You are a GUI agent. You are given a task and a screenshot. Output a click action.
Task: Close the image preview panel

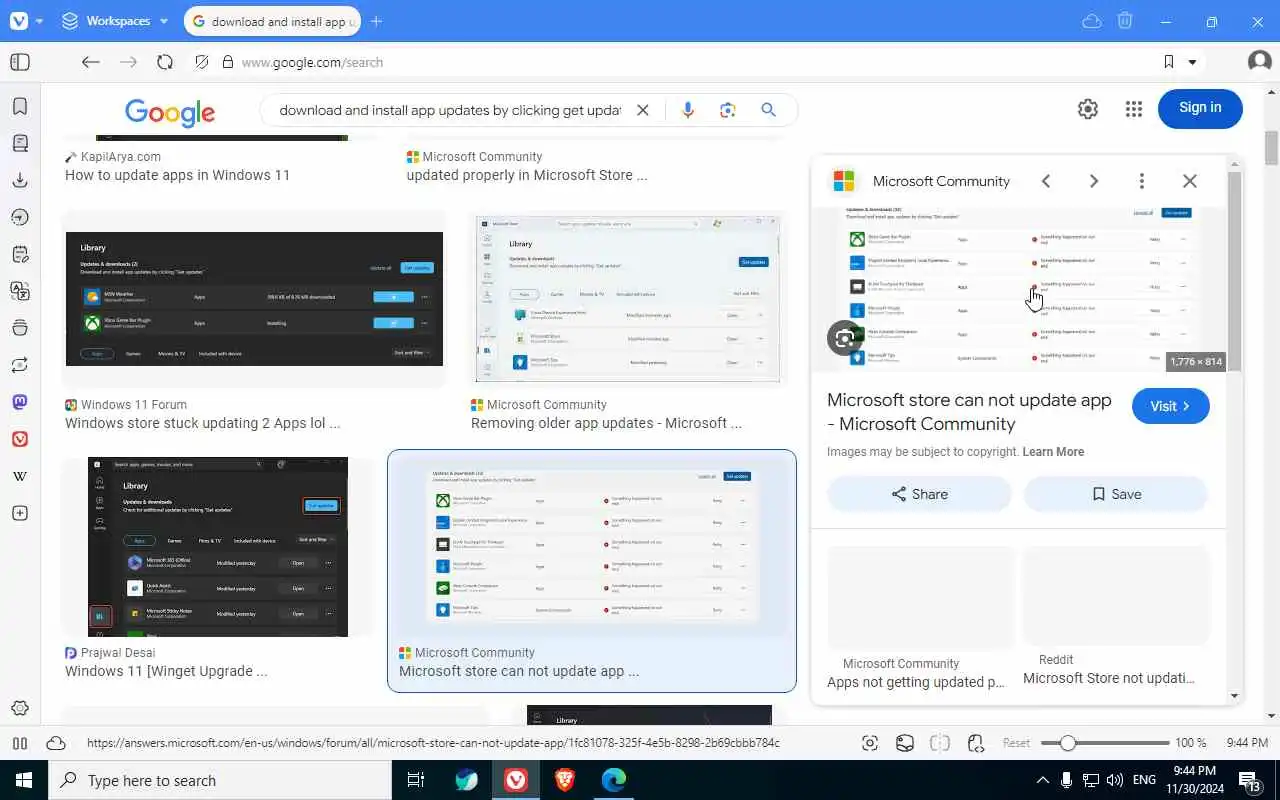[x=1190, y=181]
